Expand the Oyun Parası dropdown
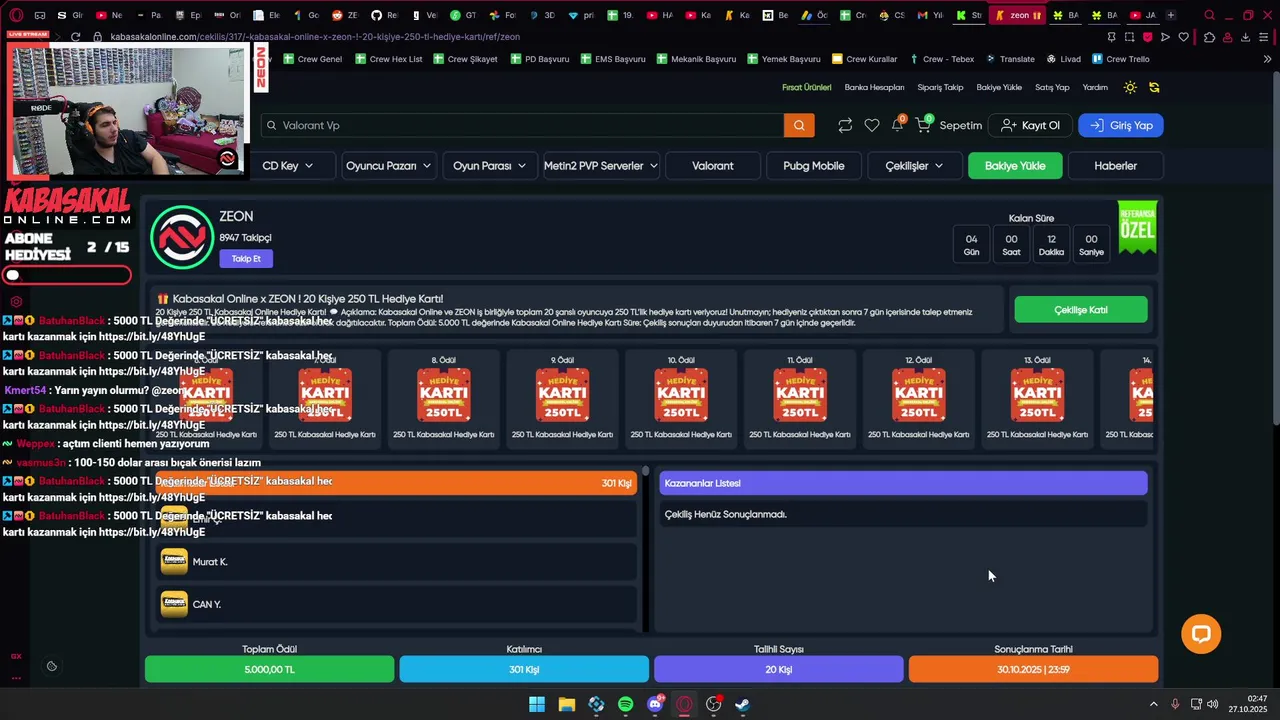 489,166
